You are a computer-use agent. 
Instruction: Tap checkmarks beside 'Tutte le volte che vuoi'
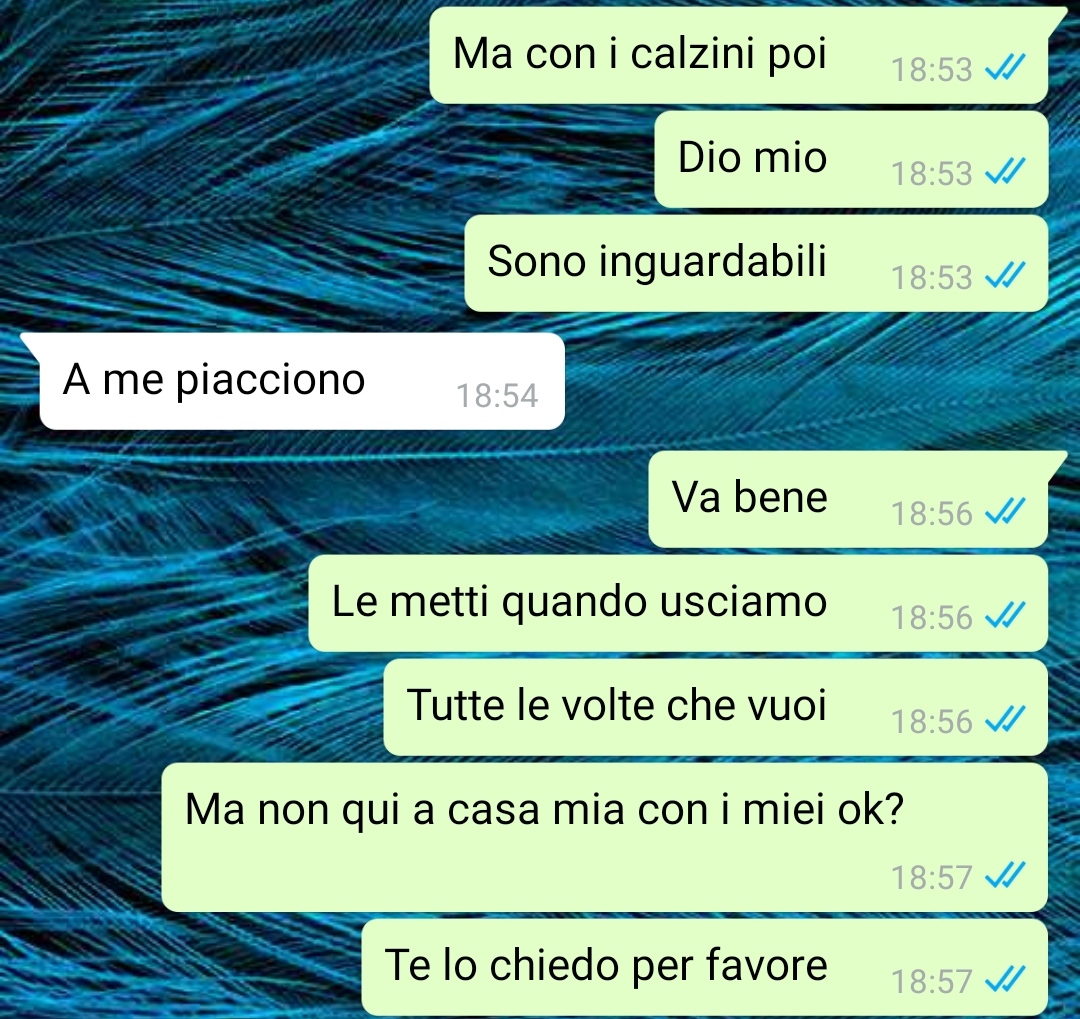tap(1006, 720)
